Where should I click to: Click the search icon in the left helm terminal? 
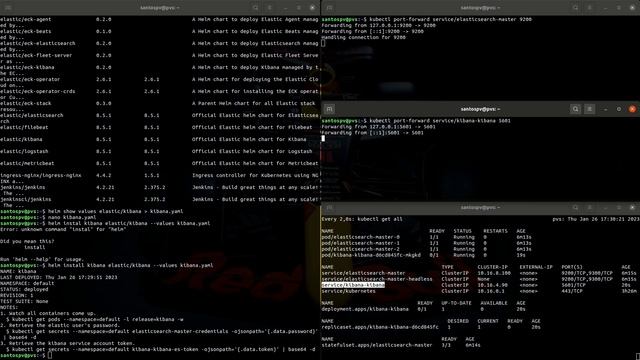(256, 7)
